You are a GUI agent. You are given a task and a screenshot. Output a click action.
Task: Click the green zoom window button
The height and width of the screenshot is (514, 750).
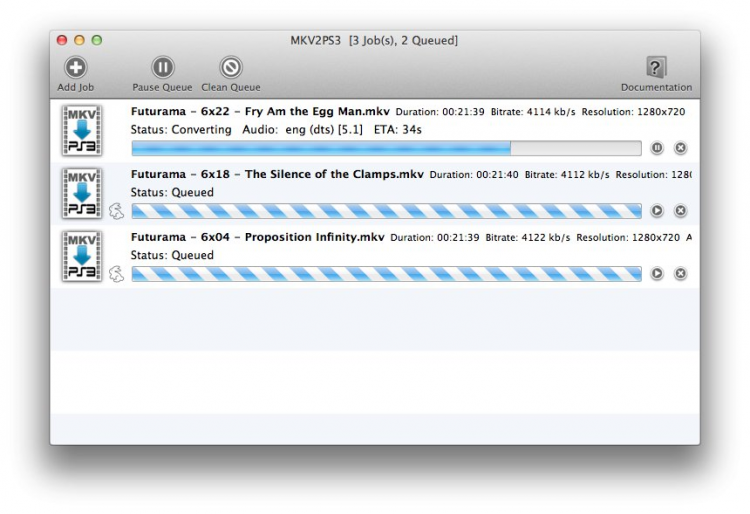(97, 40)
